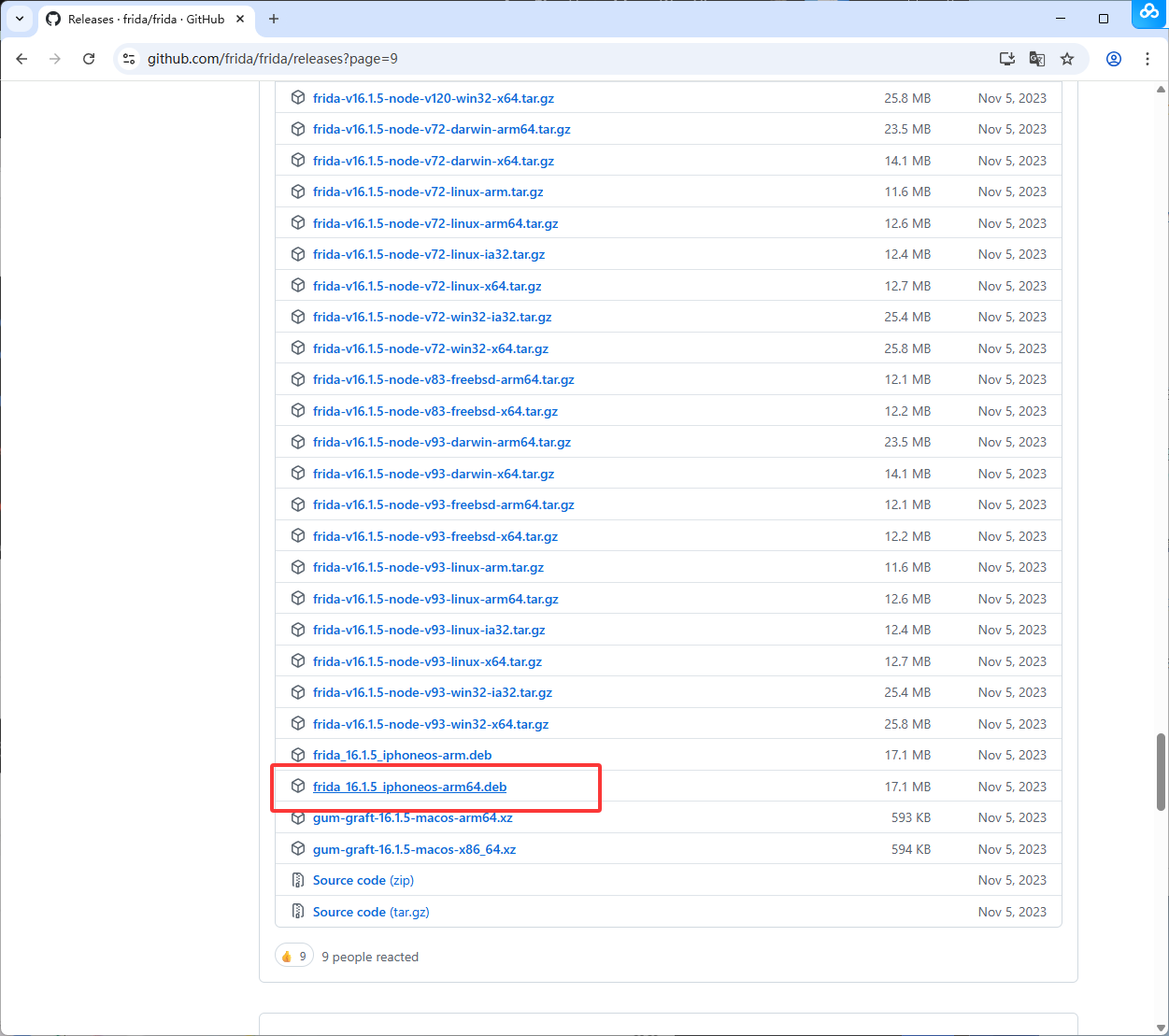Bookmark this page with star icon
Image resolution: width=1169 pixels, height=1036 pixels.
pos(1067,59)
